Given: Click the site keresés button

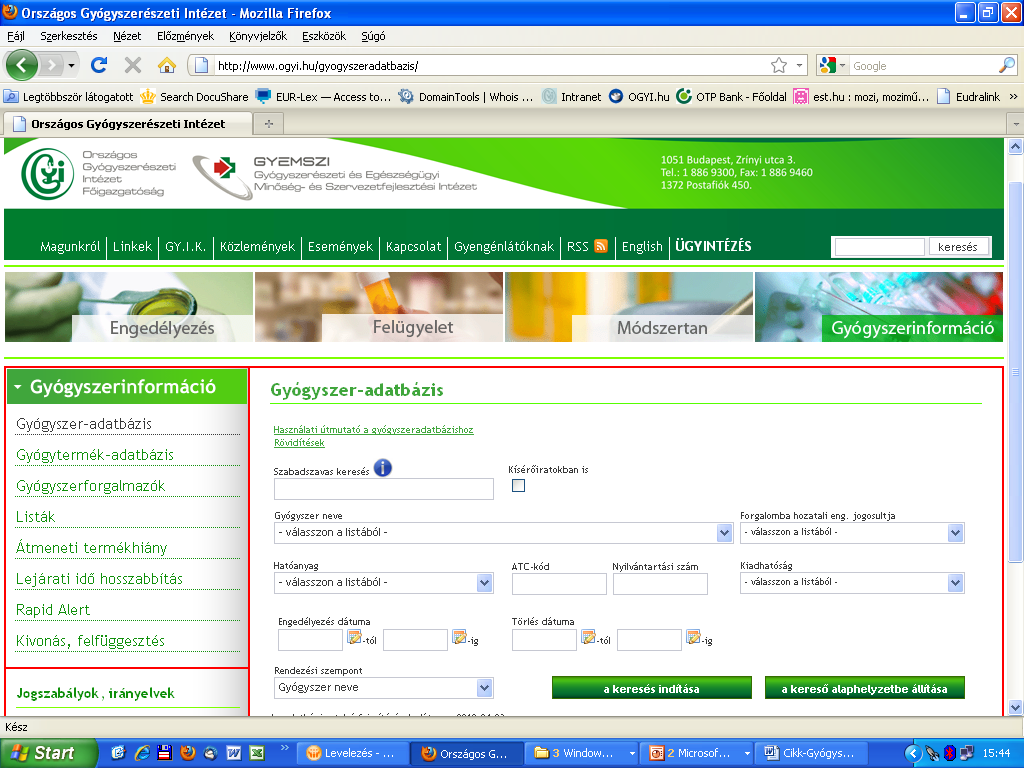Looking at the screenshot, I should pyautogui.click(x=957, y=247).
